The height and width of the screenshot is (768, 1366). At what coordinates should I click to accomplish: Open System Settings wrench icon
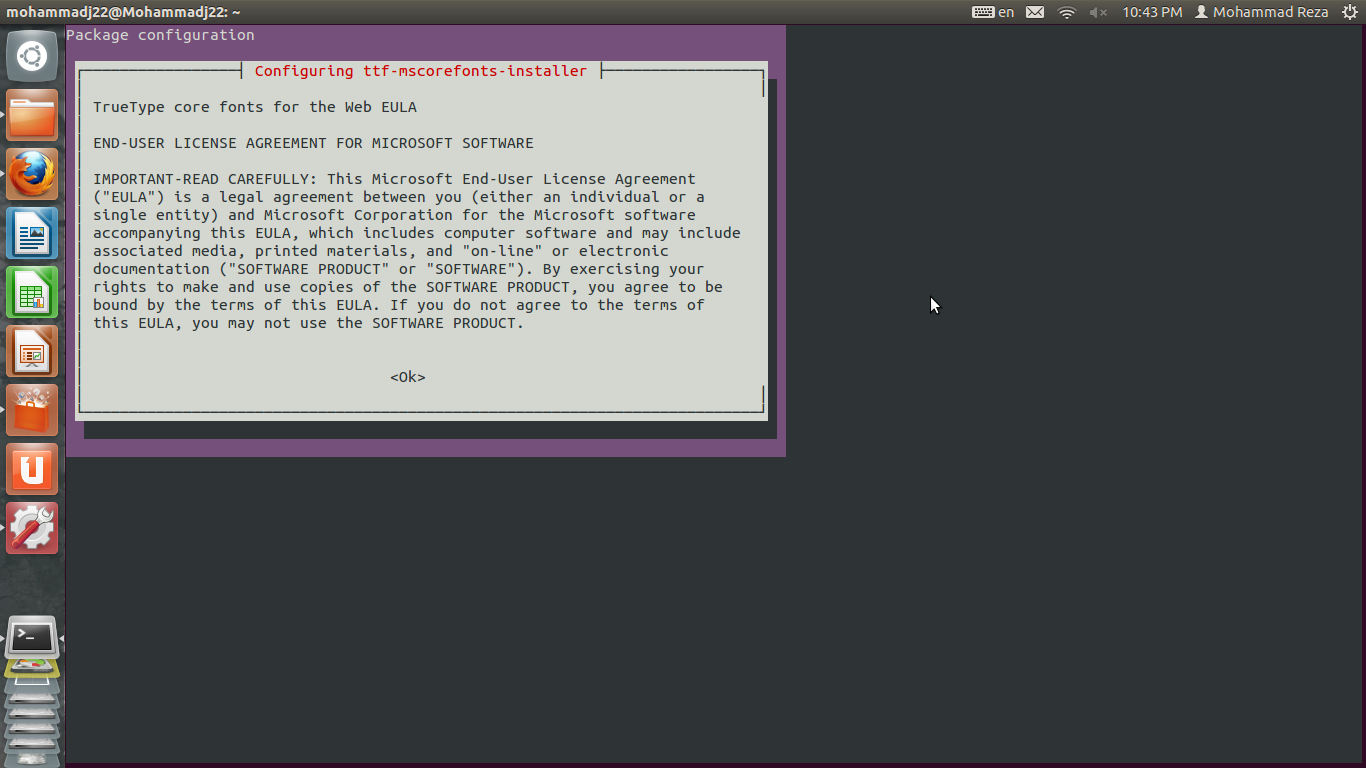point(32,528)
